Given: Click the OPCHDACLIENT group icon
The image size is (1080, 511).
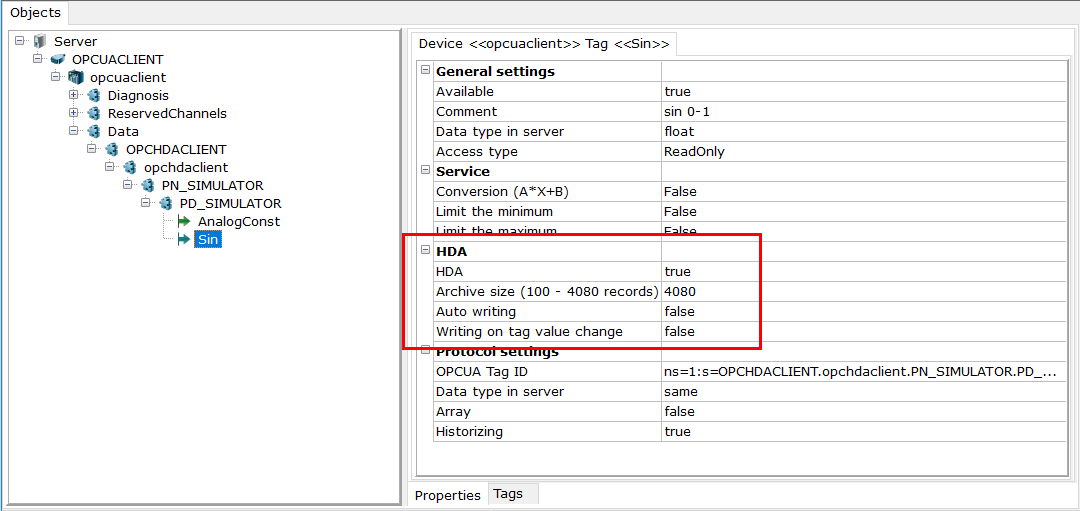Looking at the screenshot, I should (x=112, y=149).
